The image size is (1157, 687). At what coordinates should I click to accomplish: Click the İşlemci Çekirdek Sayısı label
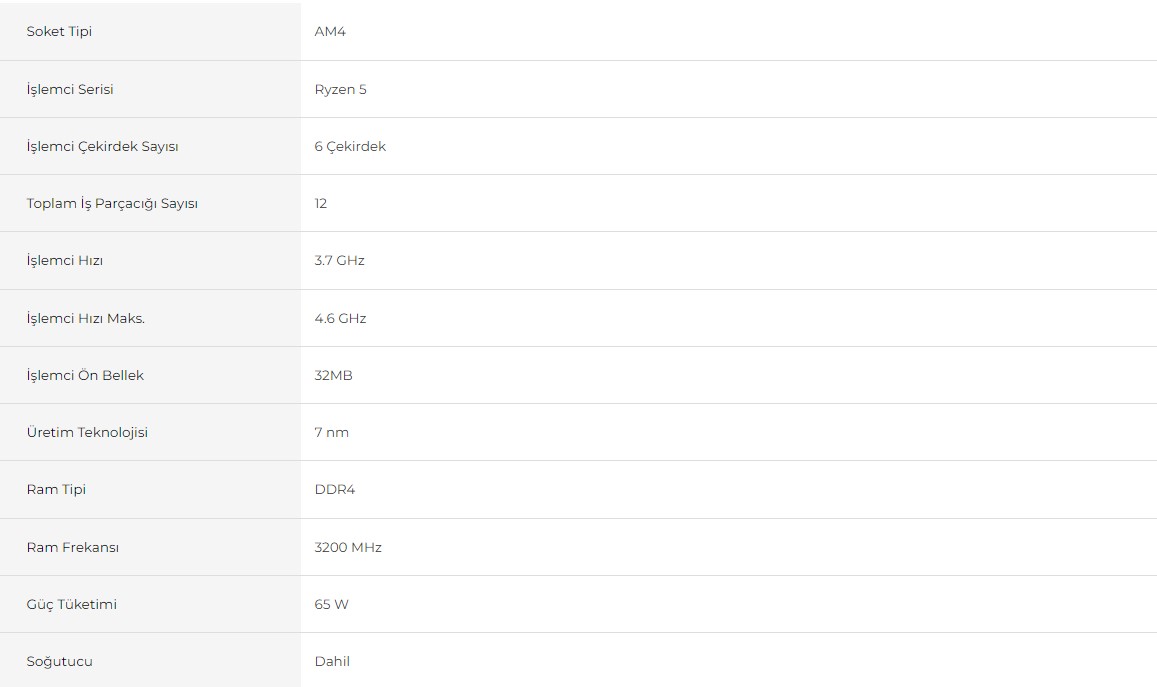click(103, 146)
